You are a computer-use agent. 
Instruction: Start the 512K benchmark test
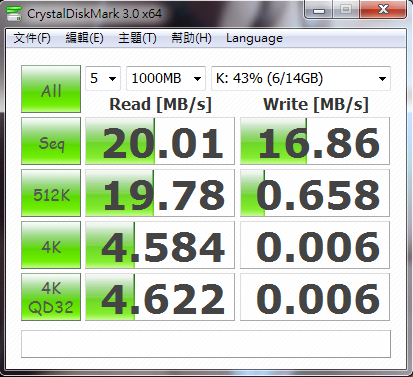click(51, 193)
